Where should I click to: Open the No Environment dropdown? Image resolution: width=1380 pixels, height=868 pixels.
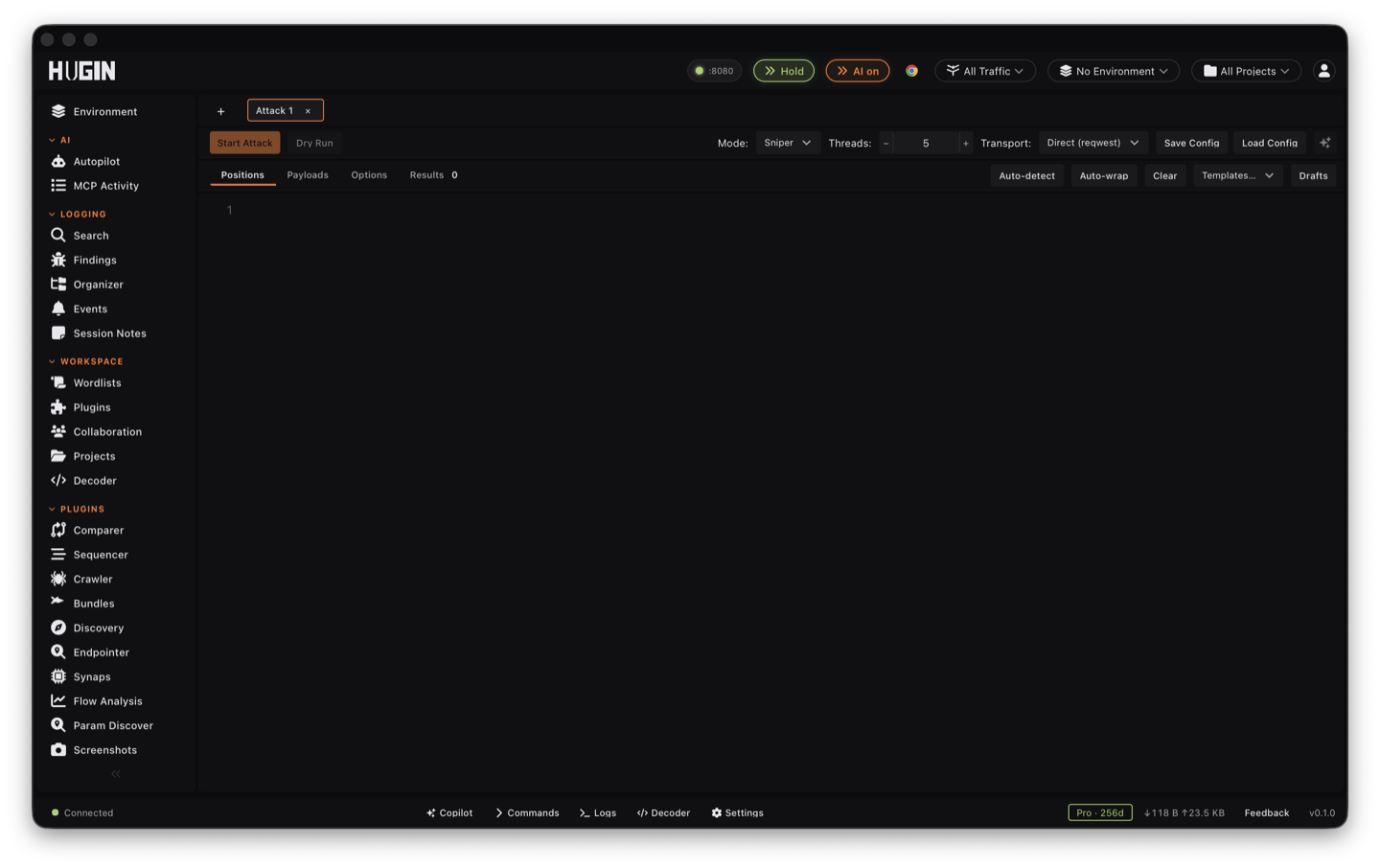point(1114,71)
